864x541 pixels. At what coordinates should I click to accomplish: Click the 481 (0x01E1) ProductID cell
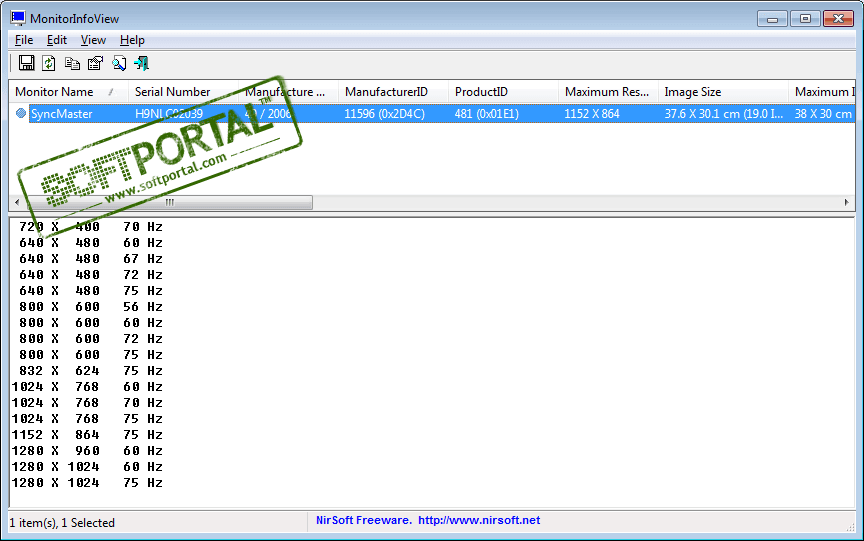[x=487, y=114]
